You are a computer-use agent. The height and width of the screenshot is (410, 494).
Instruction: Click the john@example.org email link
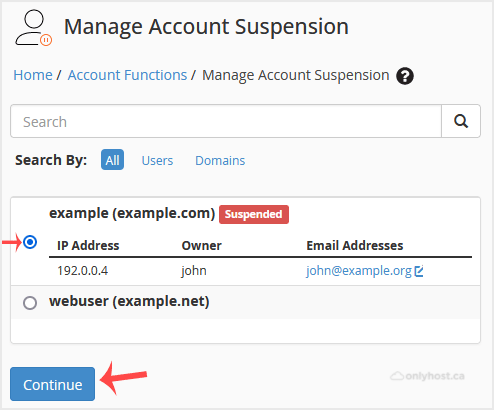click(359, 271)
